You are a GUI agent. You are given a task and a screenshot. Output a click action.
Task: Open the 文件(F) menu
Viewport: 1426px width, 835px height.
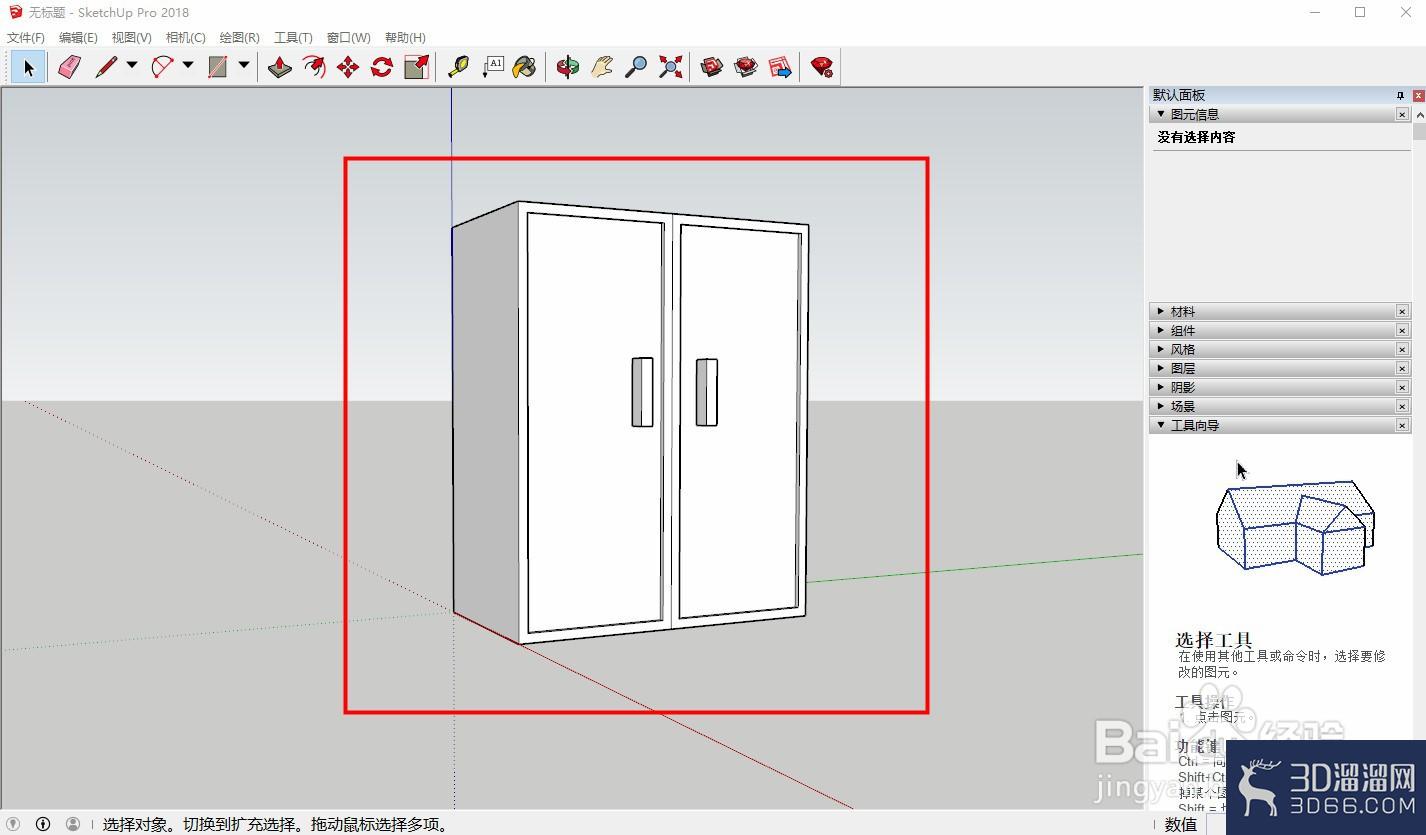26,38
